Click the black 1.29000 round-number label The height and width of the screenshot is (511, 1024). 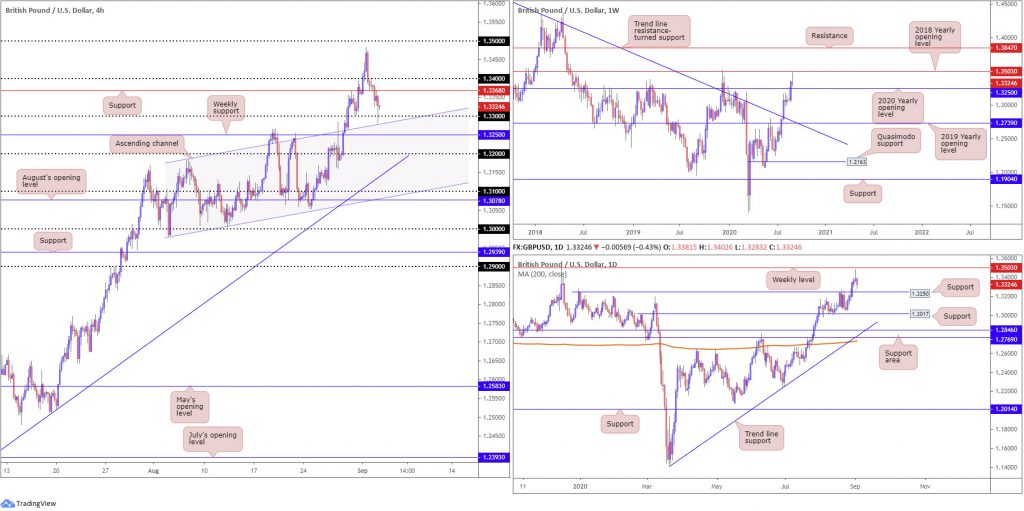(x=492, y=267)
